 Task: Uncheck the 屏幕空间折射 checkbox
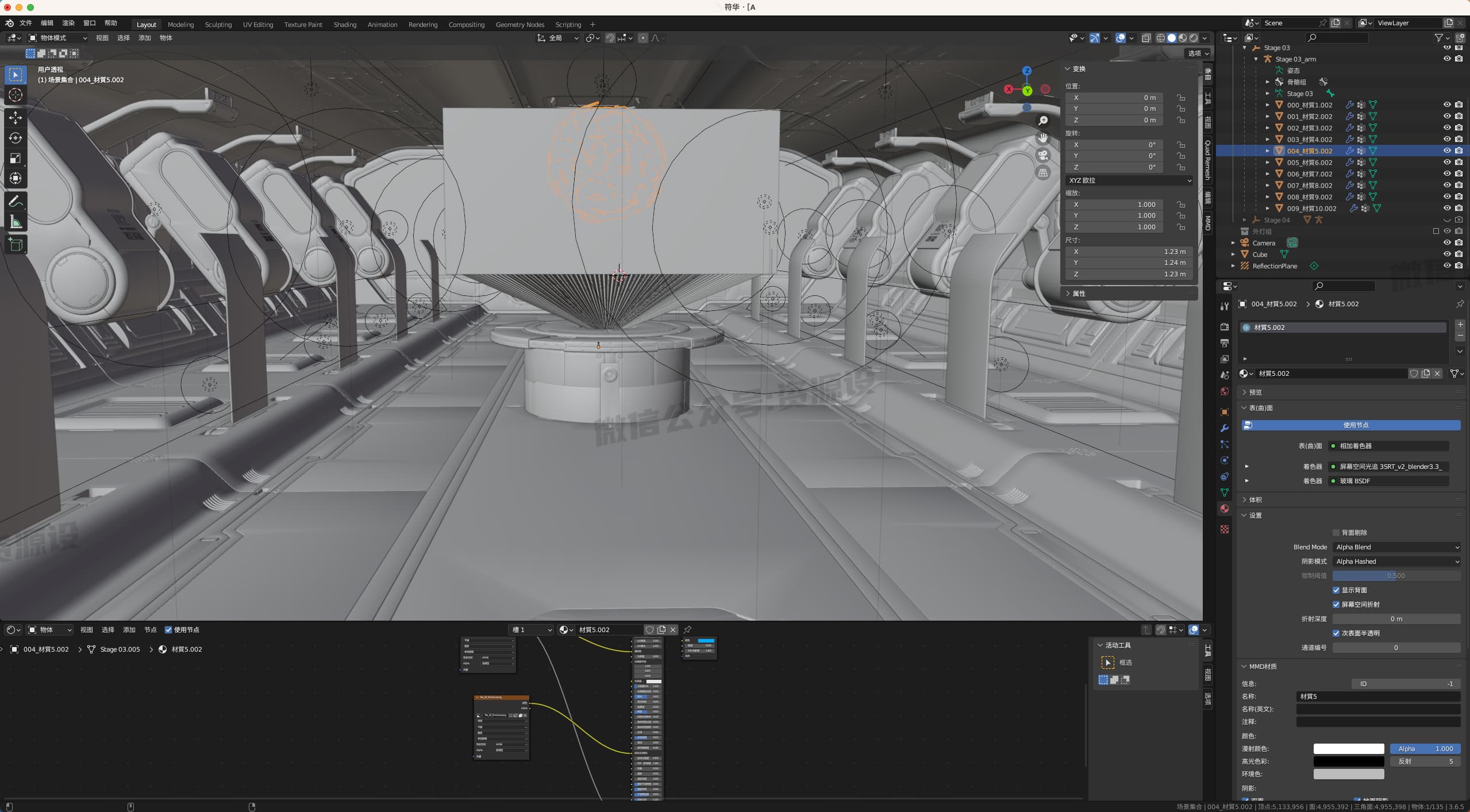click(1336, 605)
